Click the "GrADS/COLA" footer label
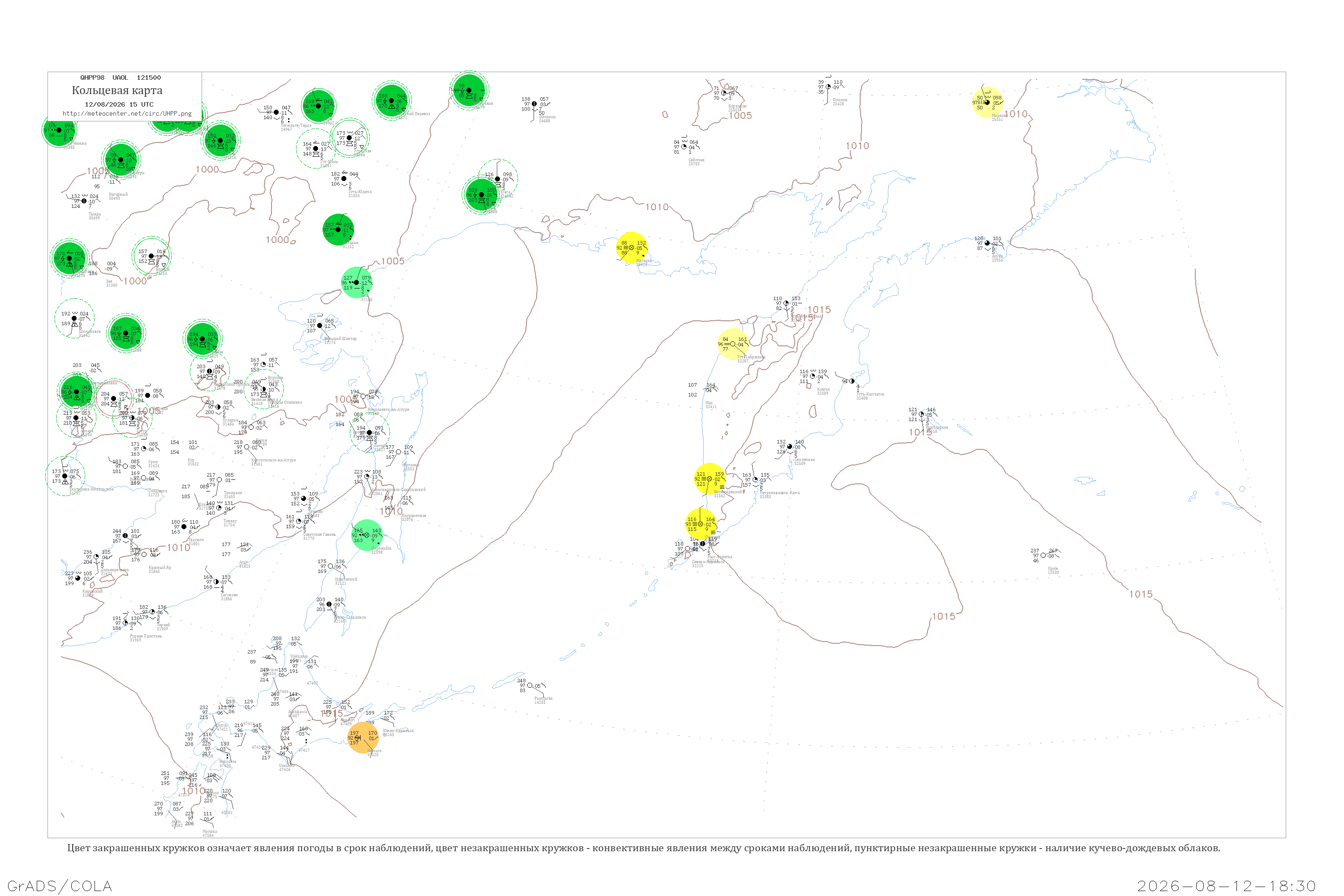This screenshot has width=1344, height=896. pos(60,886)
